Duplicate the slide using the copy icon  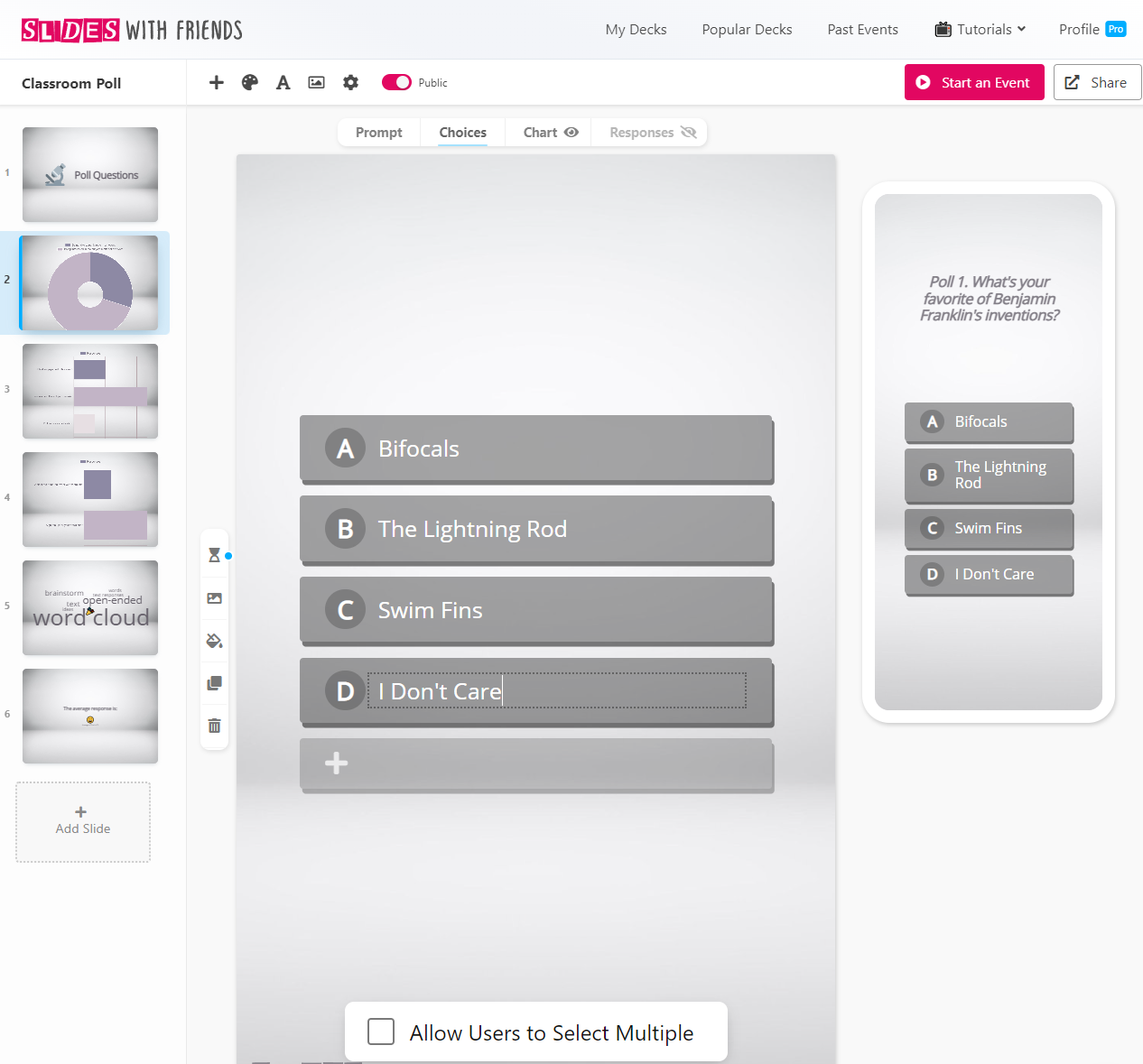click(214, 683)
